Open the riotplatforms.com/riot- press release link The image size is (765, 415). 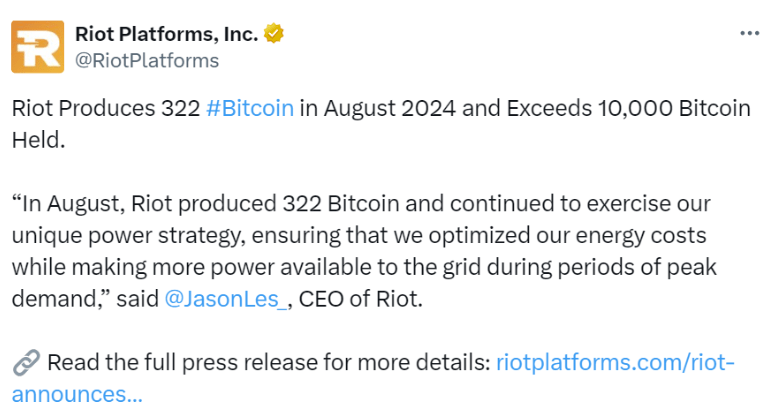click(x=615, y=362)
